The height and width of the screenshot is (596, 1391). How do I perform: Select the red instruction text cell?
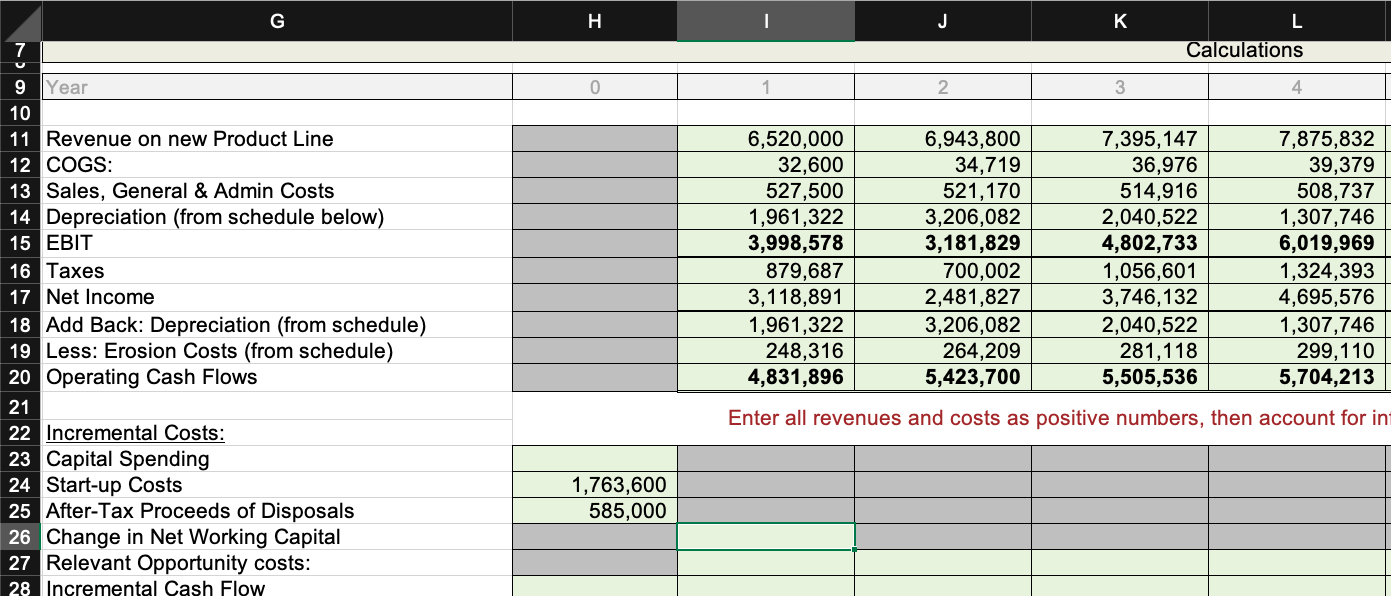[1000, 418]
